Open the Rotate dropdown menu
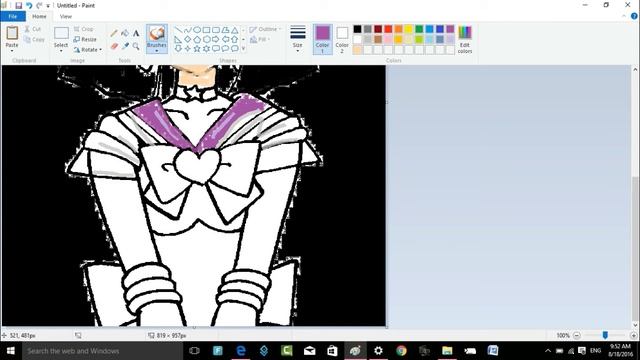 (100, 49)
